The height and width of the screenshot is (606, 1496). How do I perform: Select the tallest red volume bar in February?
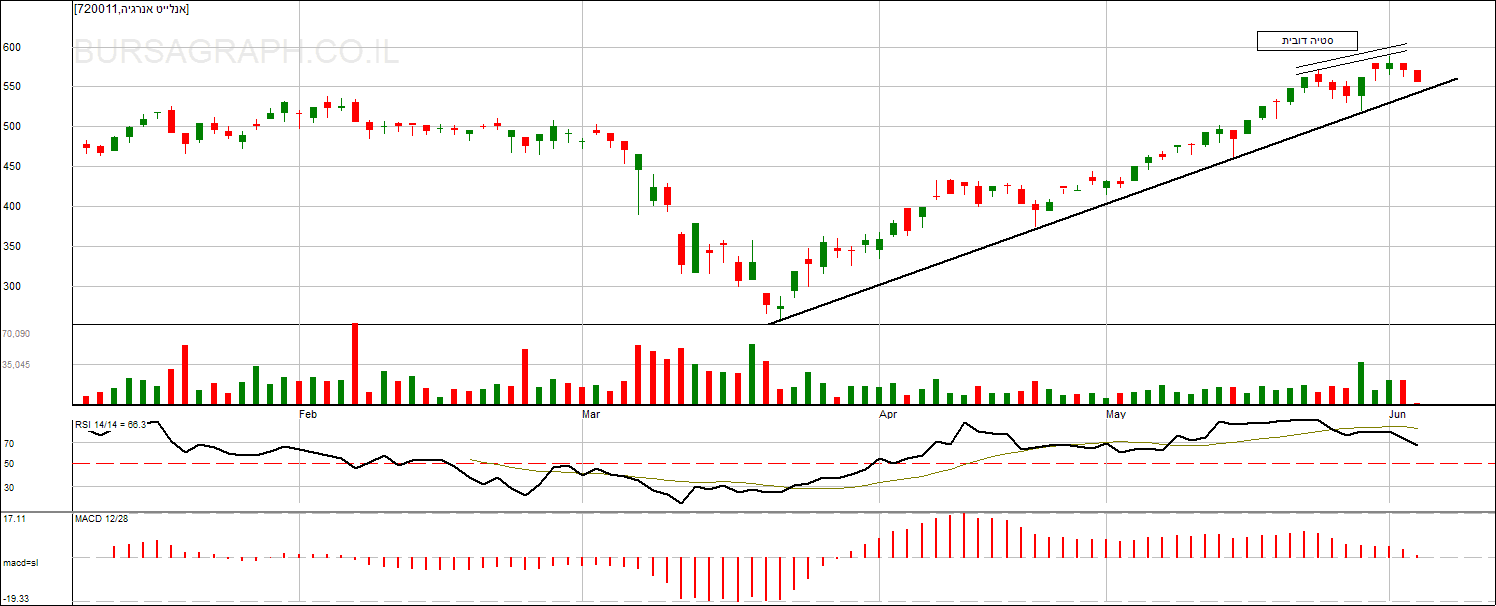pyautogui.click(x=354, y=364)
